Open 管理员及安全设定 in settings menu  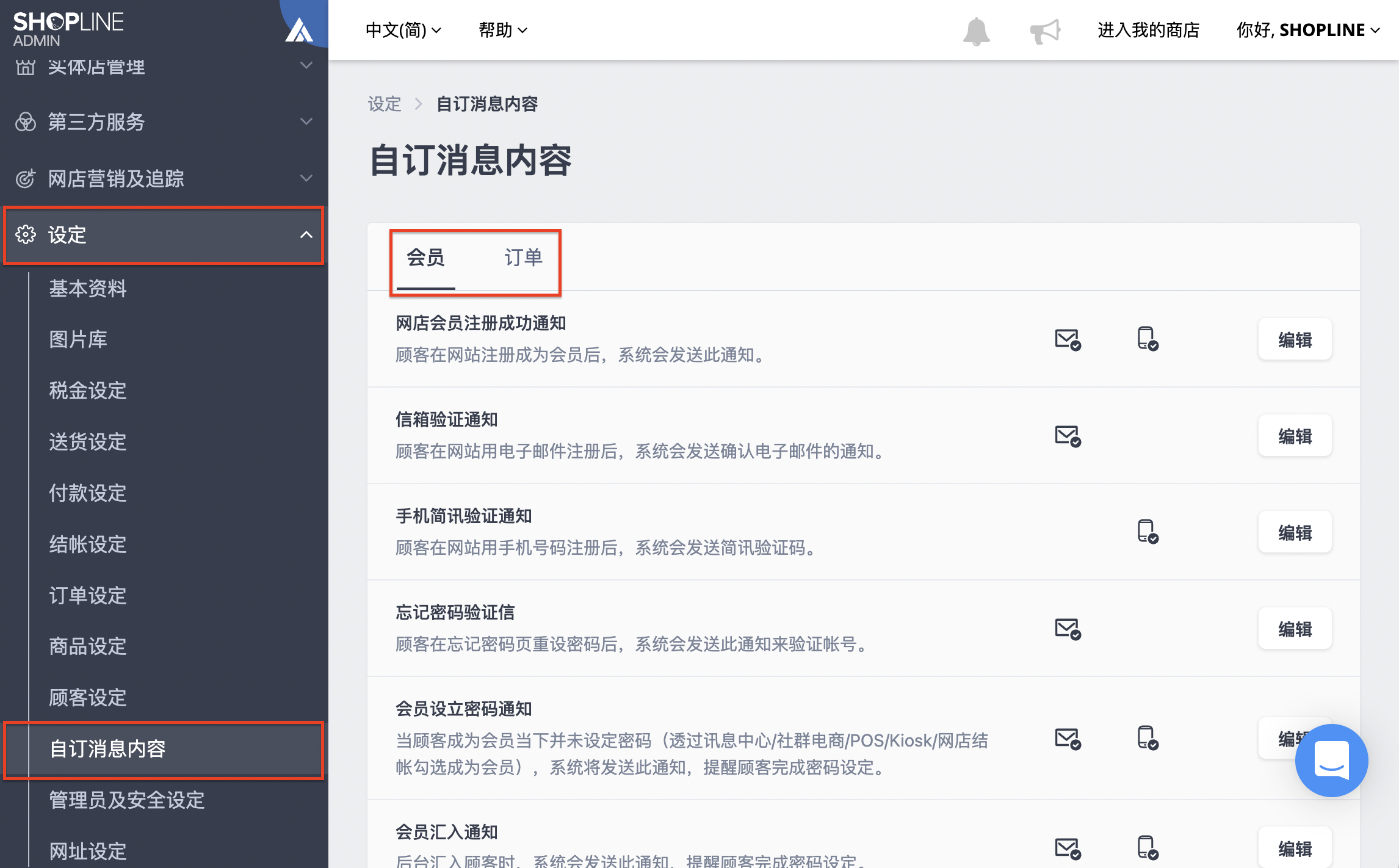[x=127, y=800]
